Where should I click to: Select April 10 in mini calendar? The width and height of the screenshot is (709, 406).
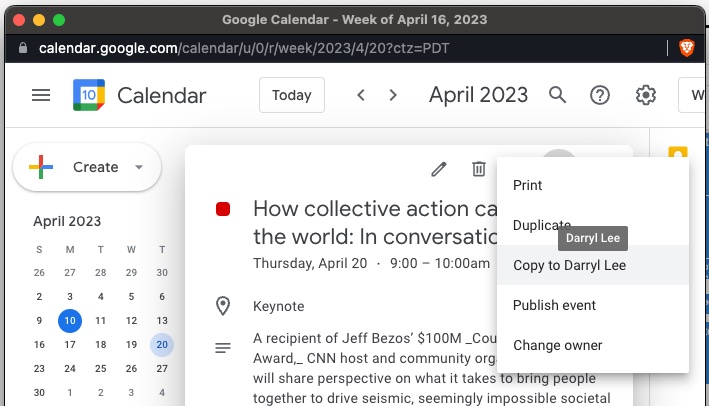pyautogui.click(x=70, y=321)
